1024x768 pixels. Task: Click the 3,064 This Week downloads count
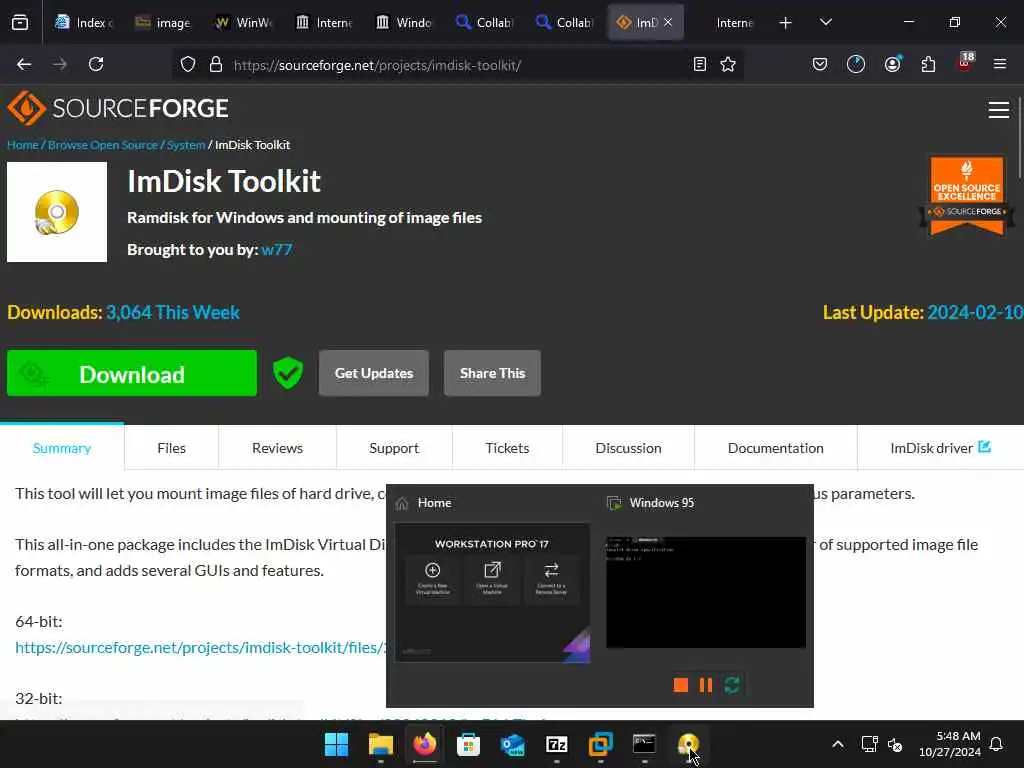[173, 312]
